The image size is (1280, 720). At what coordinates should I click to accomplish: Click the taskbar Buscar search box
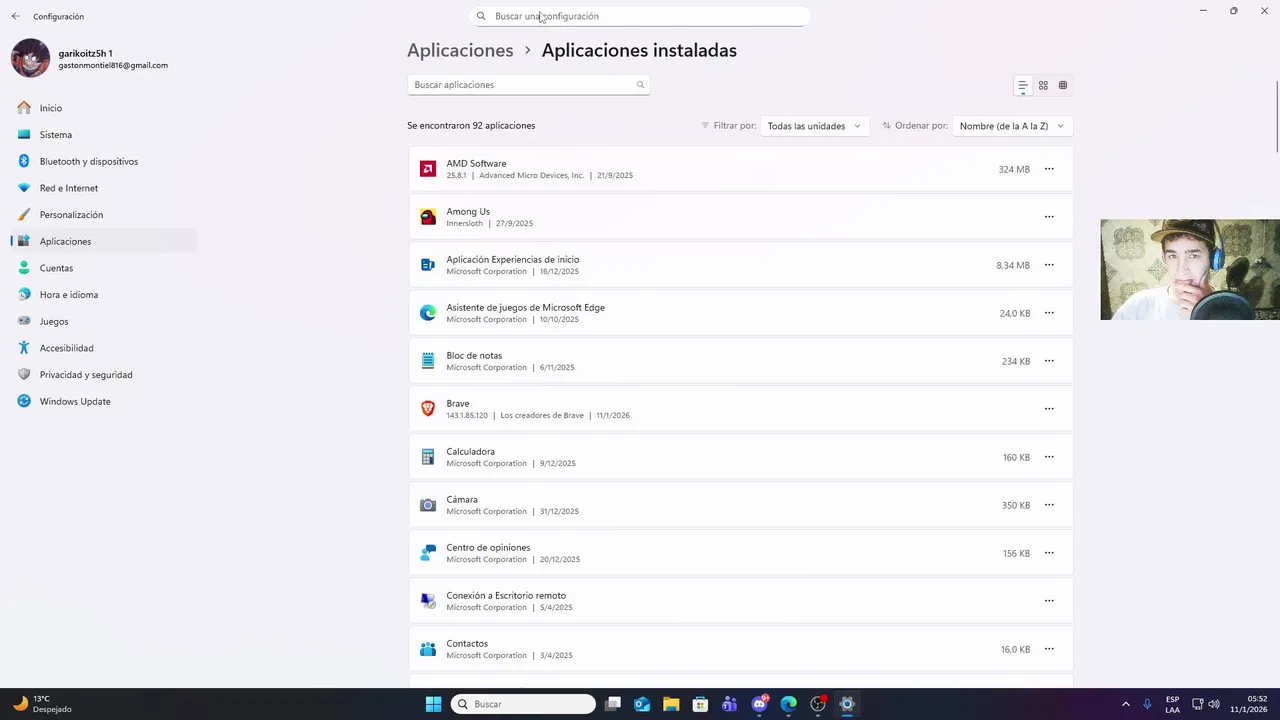(x=523, y=704)
